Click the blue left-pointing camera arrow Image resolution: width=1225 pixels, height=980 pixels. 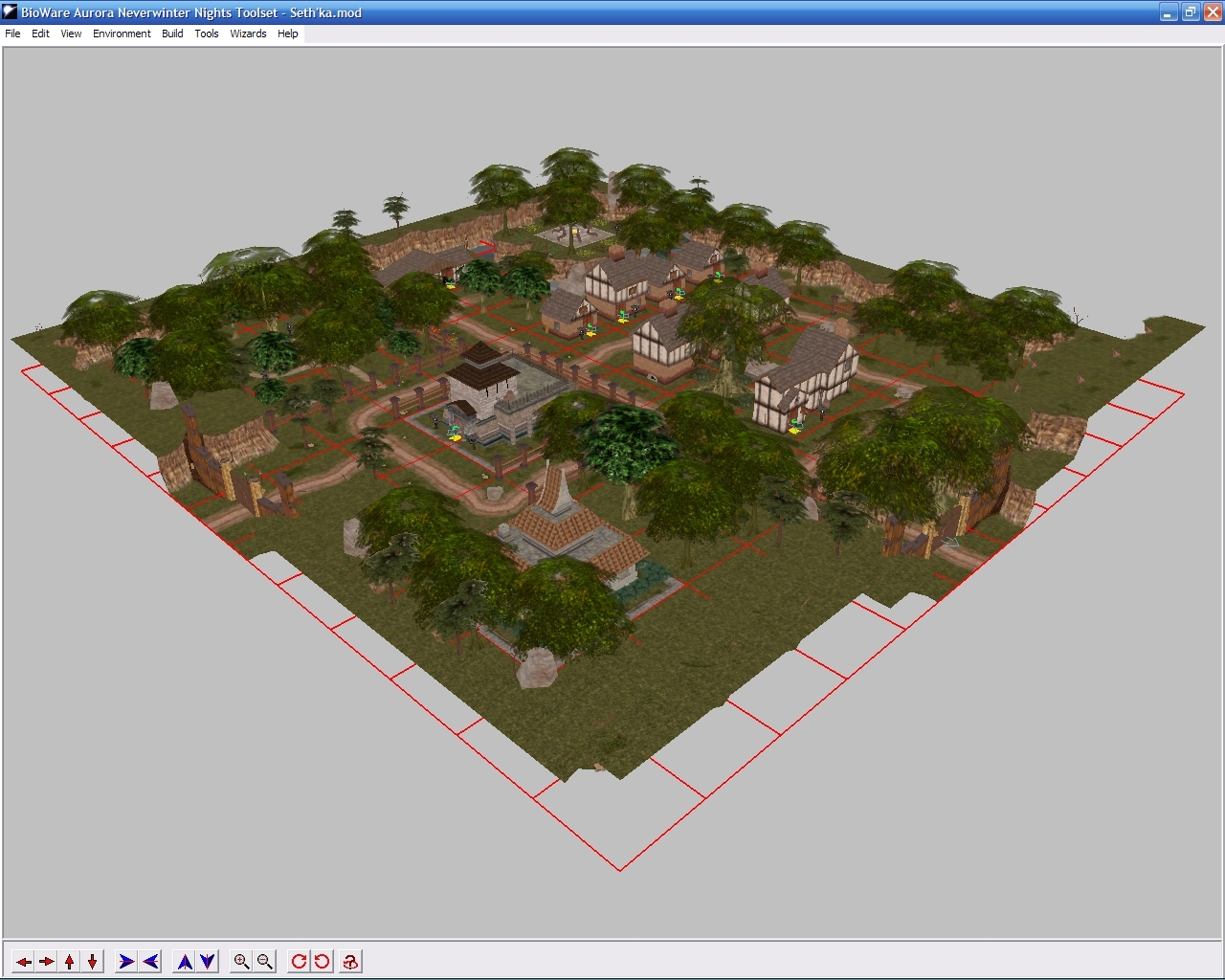pyautogui.click(x=150, y=962)
